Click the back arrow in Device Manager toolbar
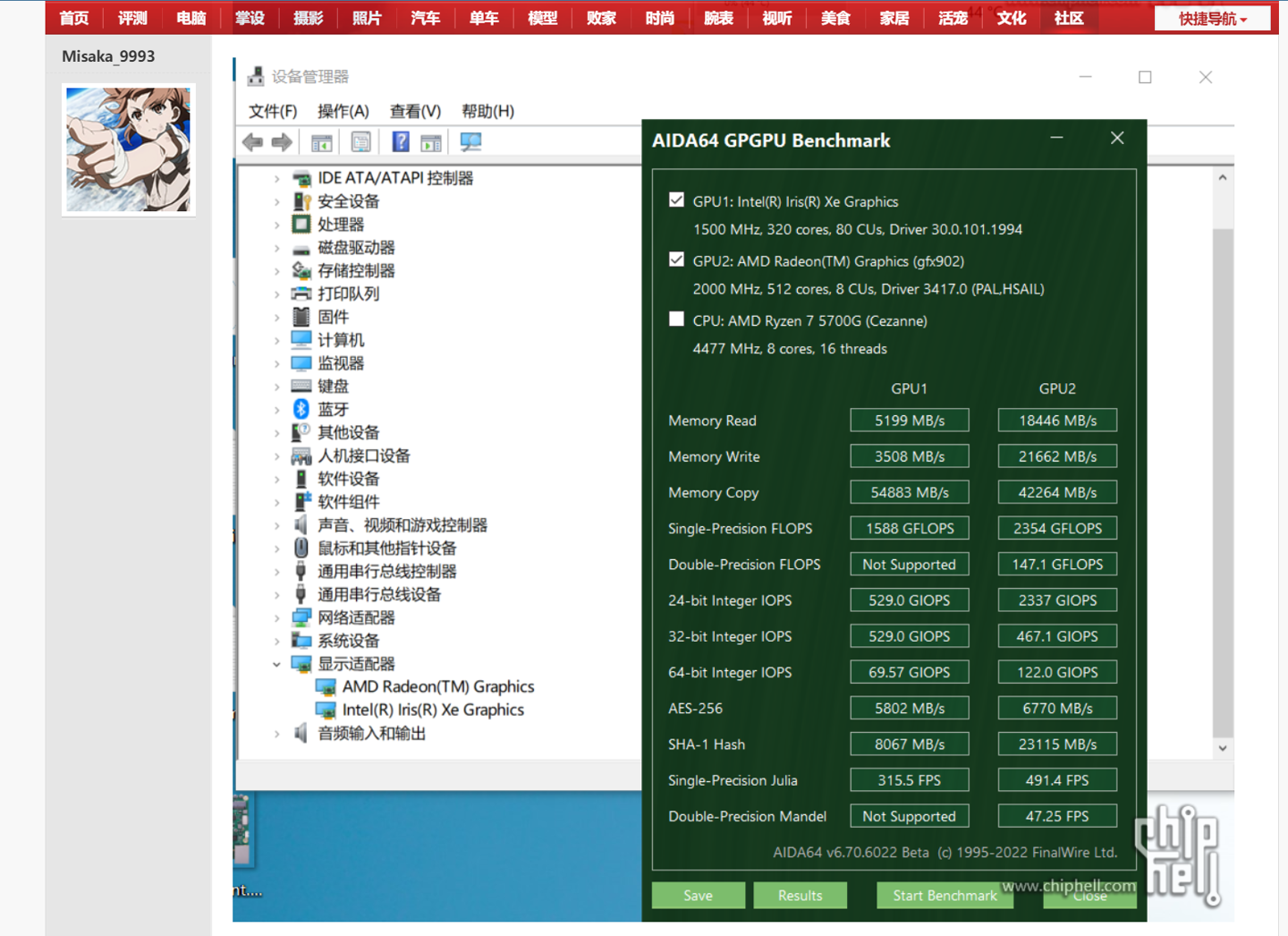1288x936 pixels. click(253, 142)
